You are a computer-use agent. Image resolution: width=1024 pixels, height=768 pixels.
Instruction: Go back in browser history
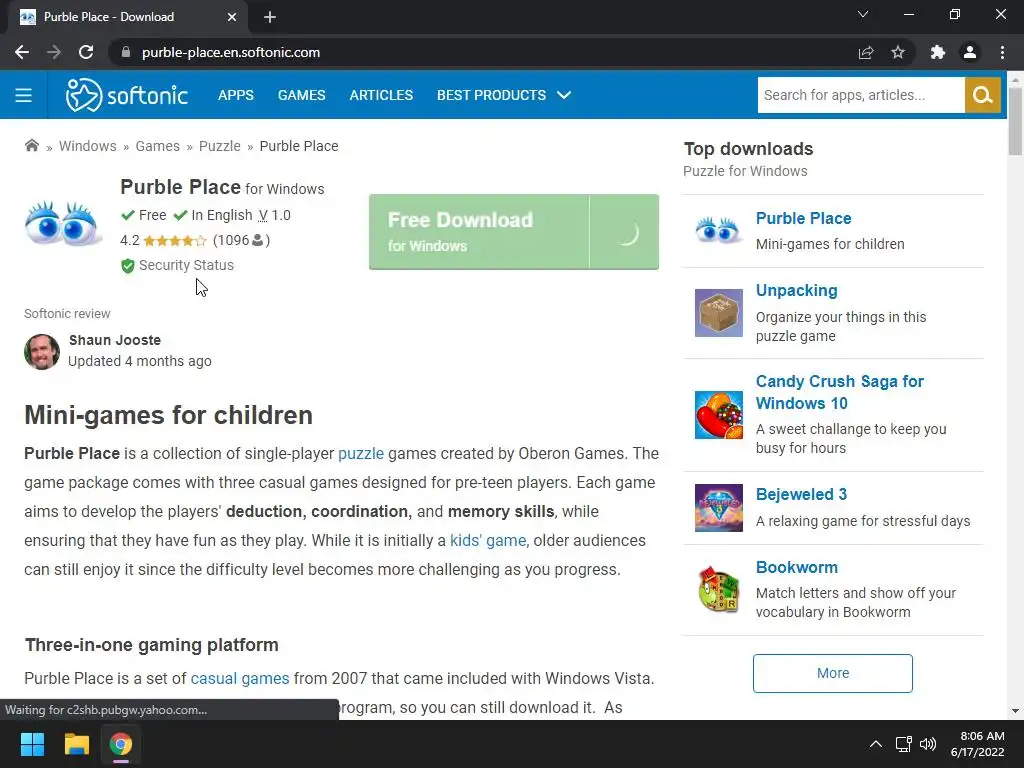tap(22, 52)
